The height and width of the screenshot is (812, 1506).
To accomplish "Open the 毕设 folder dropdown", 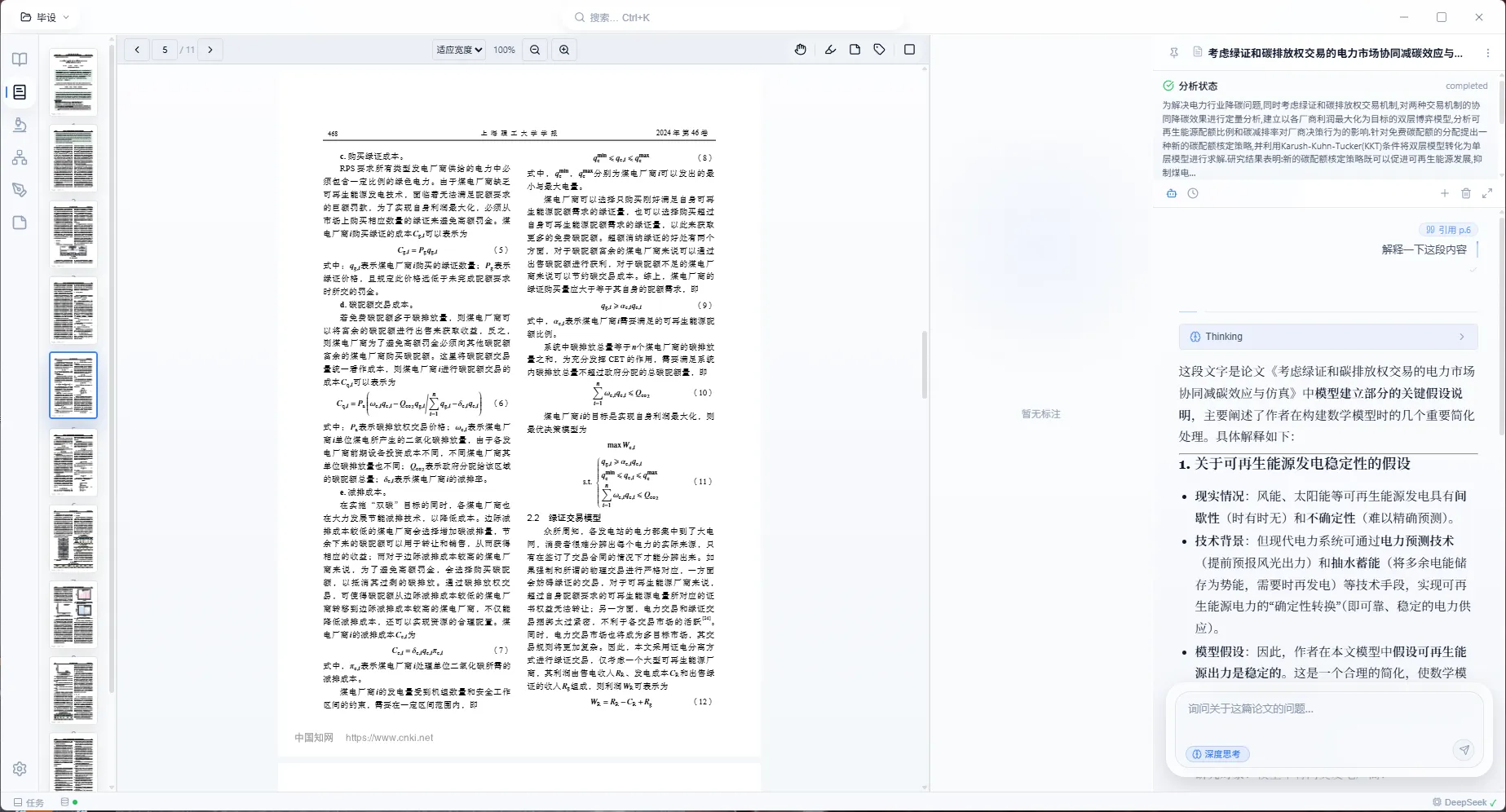I will coord(46,17).
